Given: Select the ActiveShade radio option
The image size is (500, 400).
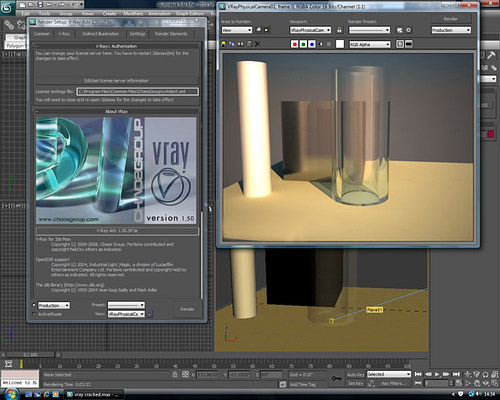Looking at the screenshot, I should tap(34, 314).
